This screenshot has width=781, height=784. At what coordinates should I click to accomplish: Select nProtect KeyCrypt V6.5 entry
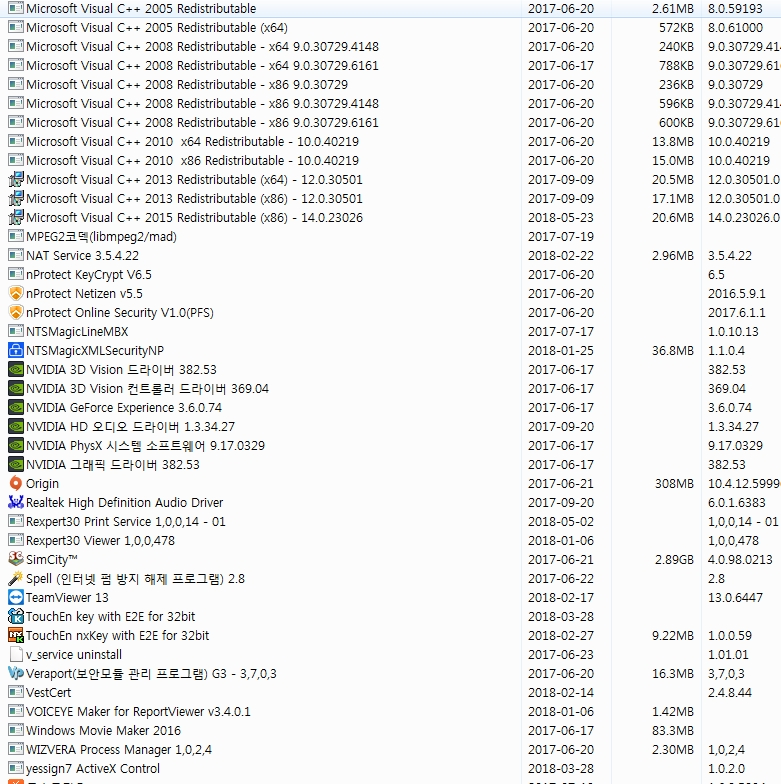pyautogui.click(x=88, y=274)
